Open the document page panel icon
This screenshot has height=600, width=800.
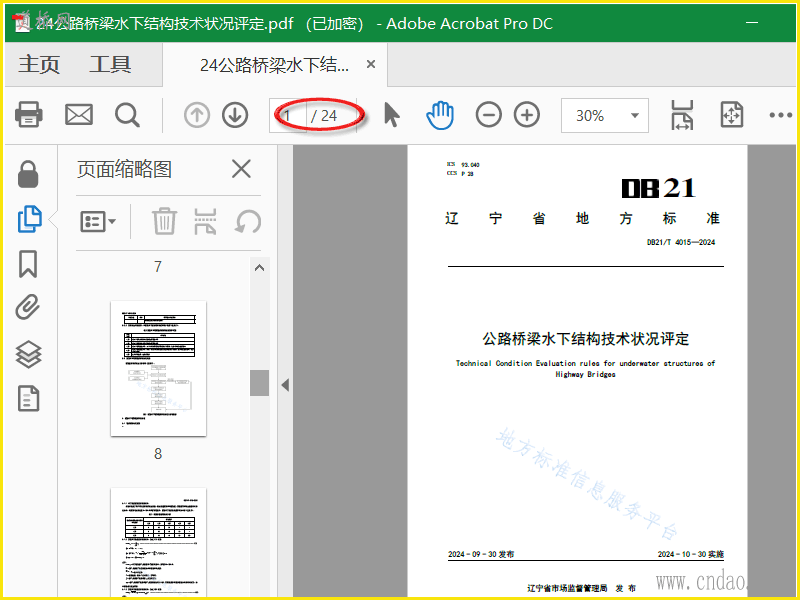(x=29, y=398)
